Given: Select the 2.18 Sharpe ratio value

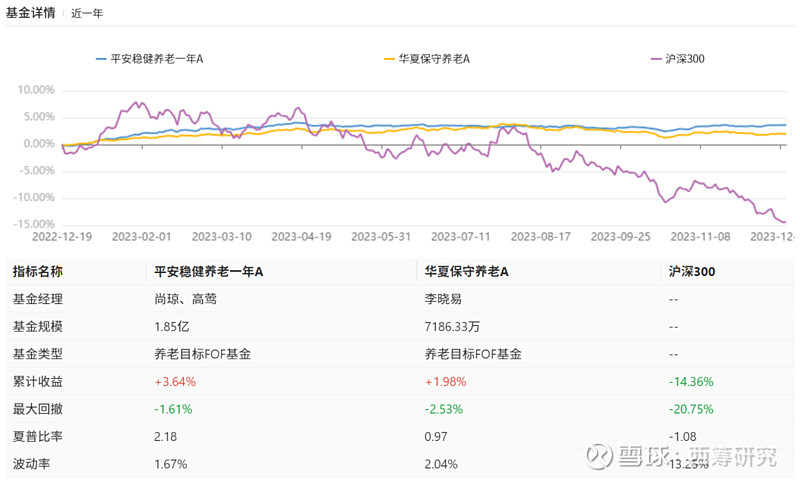Looking at the screenshot, I should pos(165,437).
